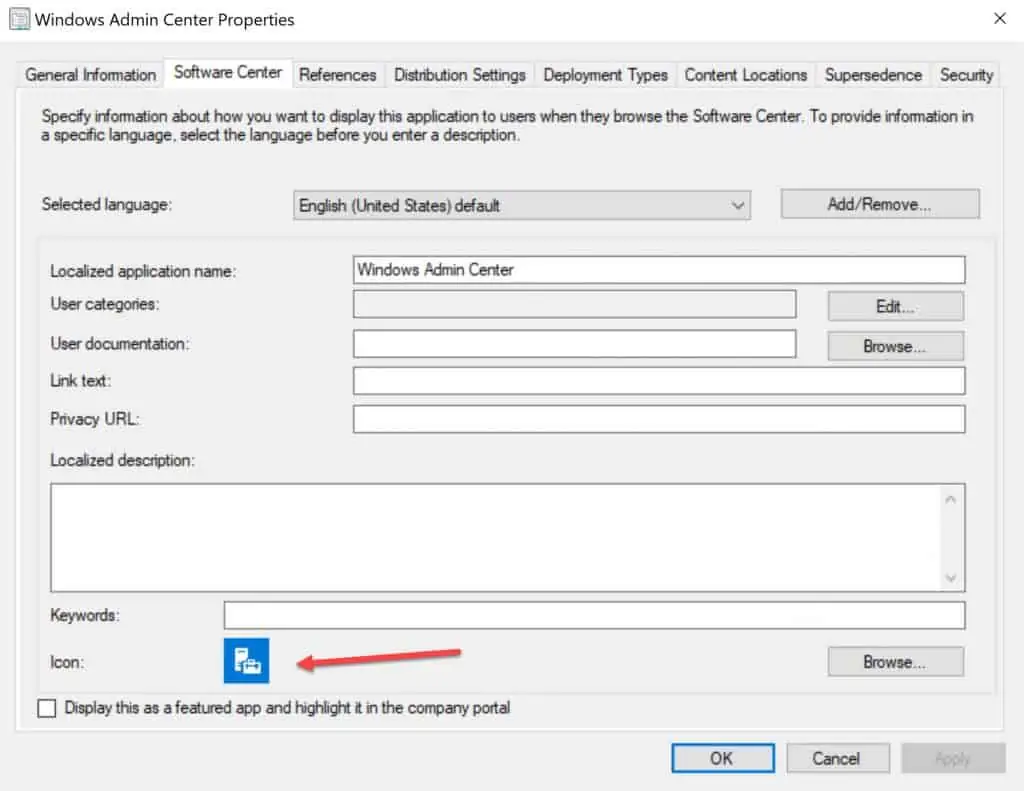Click the Privacy URL field

[659, 419]
